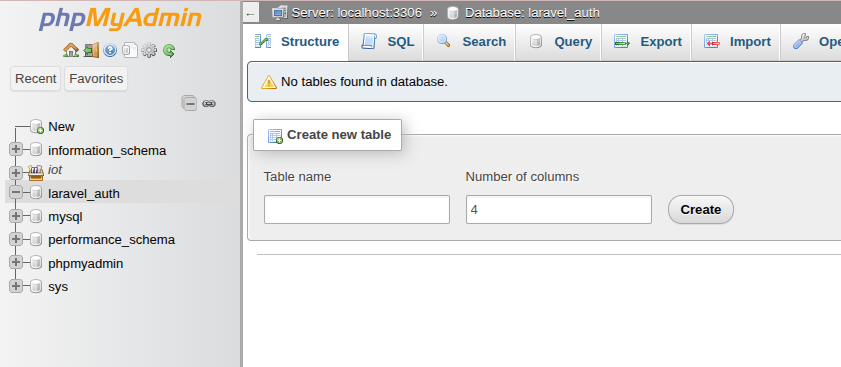Collapse the laravel_auth database node
Screen dimensions: 841x367
(x=16, y=192)
